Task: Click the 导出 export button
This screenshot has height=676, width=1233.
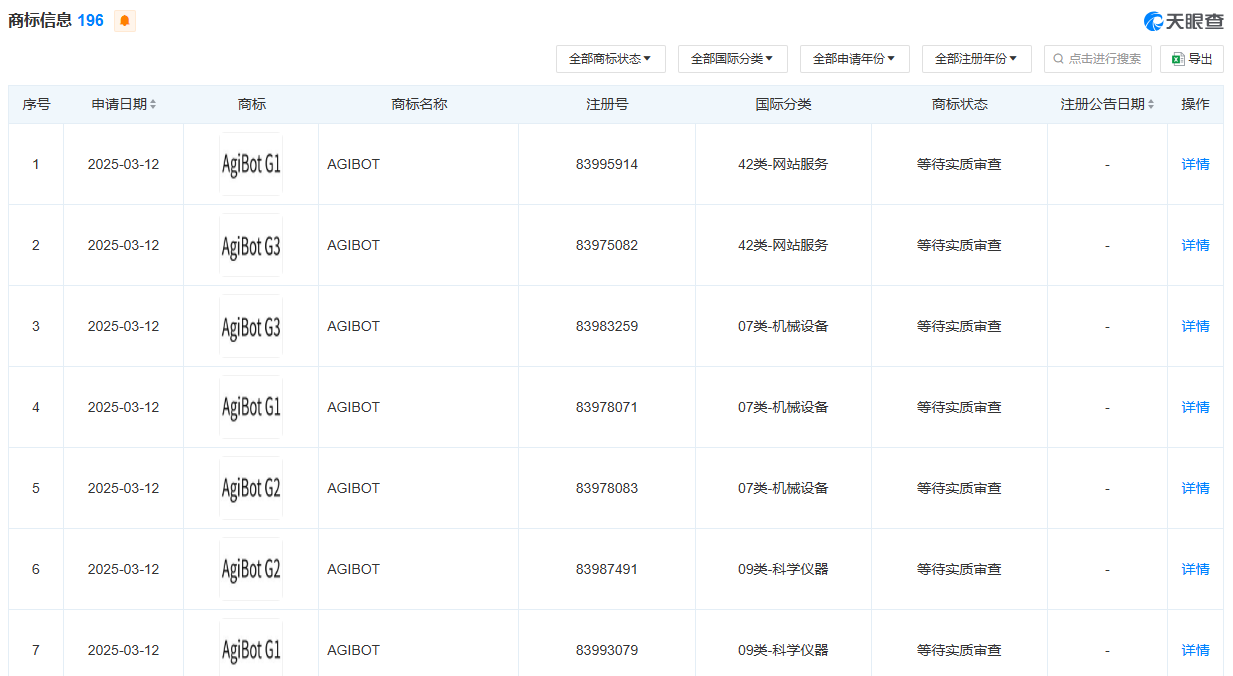Action: click(x=1192, y=59)
